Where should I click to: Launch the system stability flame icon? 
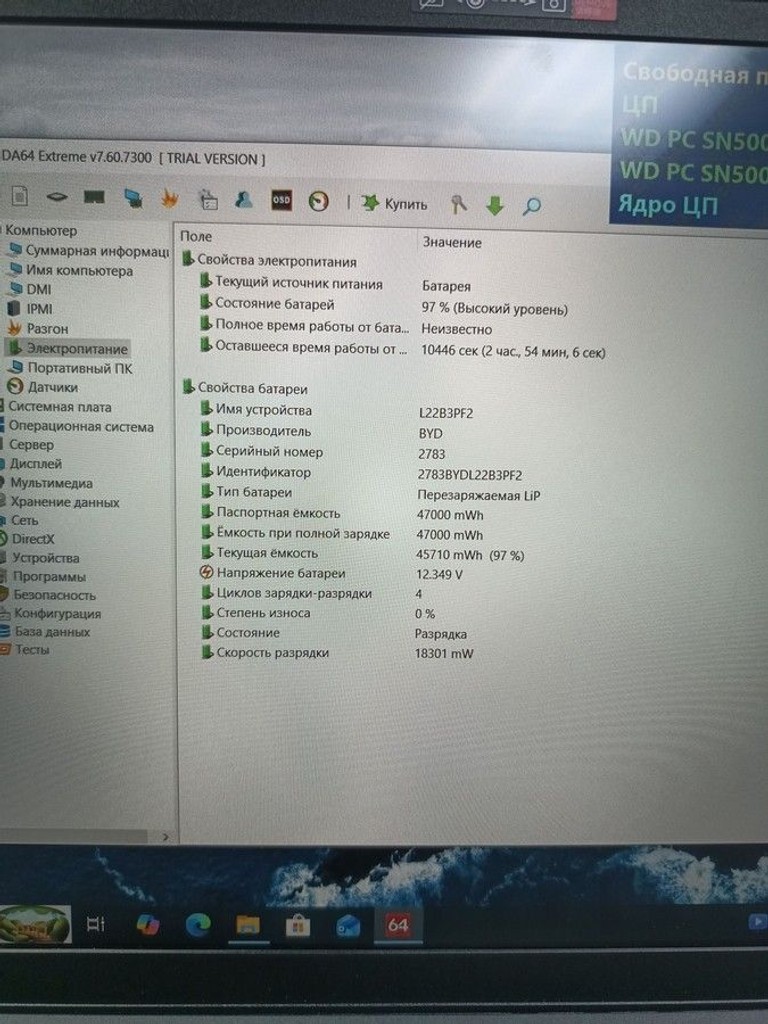[x=170, y=199]
